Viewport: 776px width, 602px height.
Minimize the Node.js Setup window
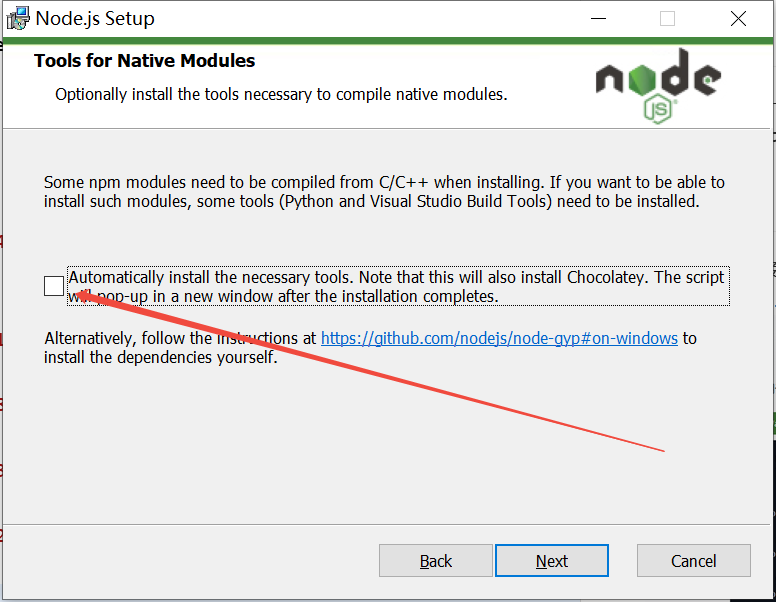pos(598,18)
